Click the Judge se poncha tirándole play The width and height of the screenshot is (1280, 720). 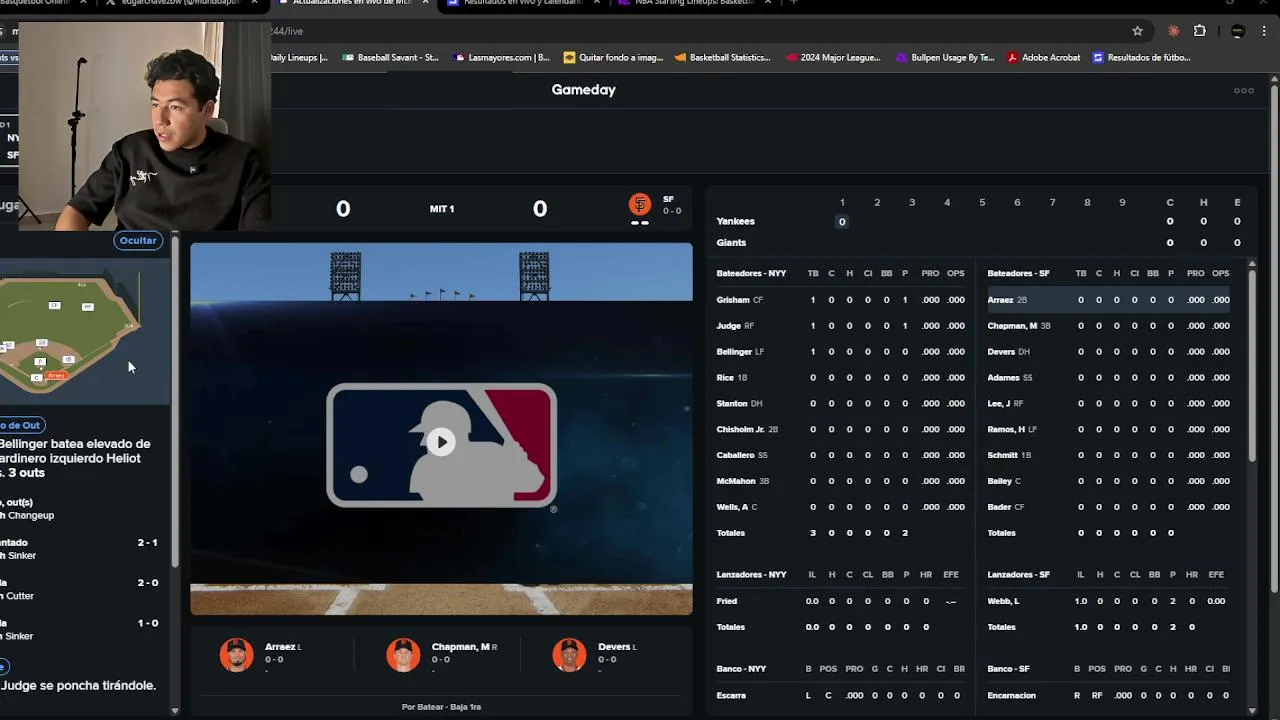[78, 686]
